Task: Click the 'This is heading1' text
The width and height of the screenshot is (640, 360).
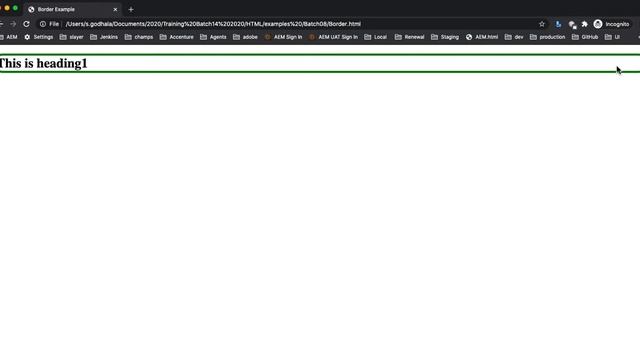Action: [43, 63]
